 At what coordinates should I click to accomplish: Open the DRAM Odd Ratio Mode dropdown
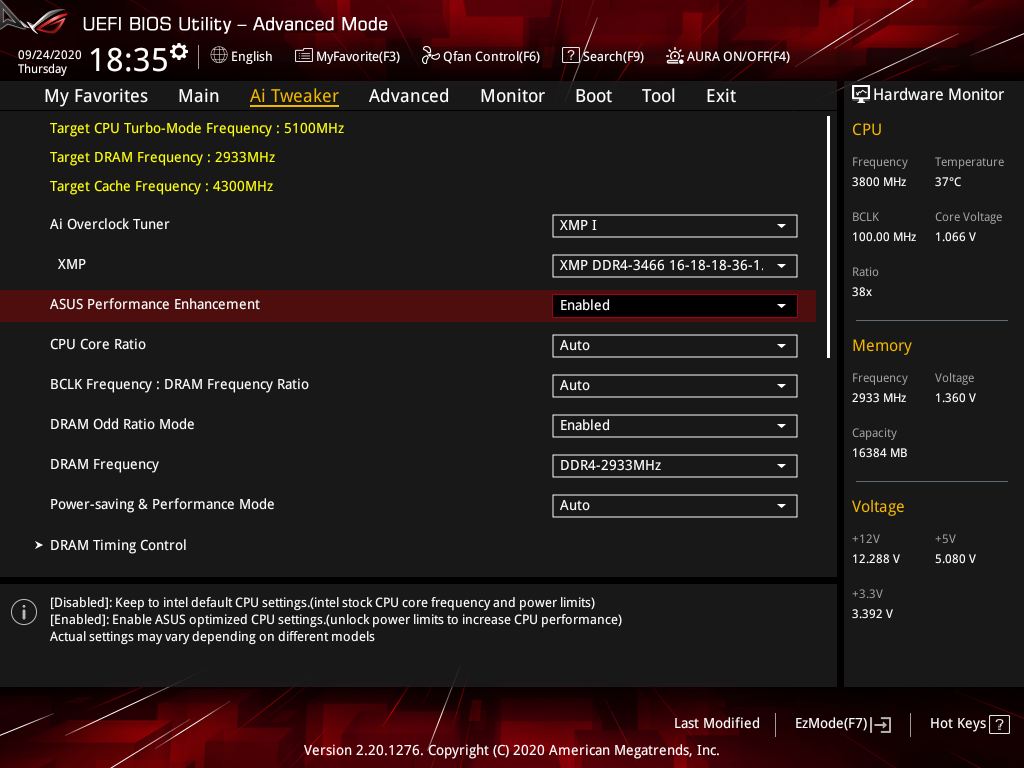point(675,425)
